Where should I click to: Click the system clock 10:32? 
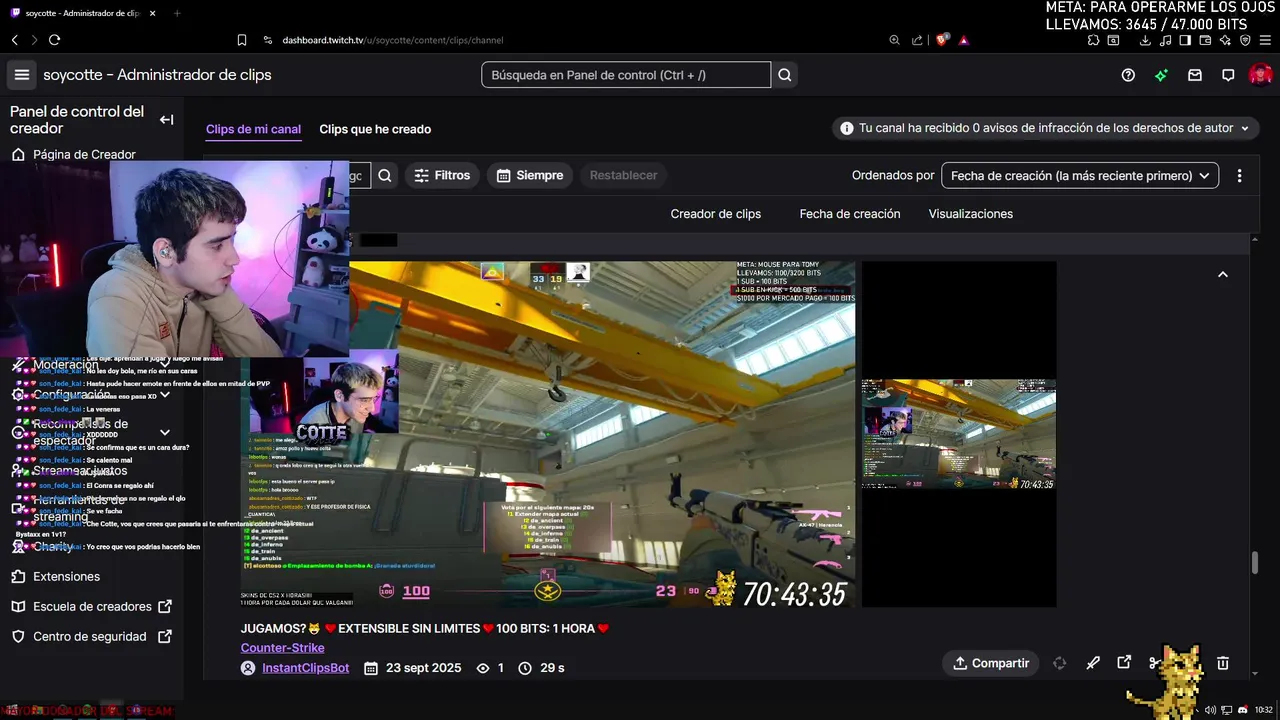[x=1263, y=710]
